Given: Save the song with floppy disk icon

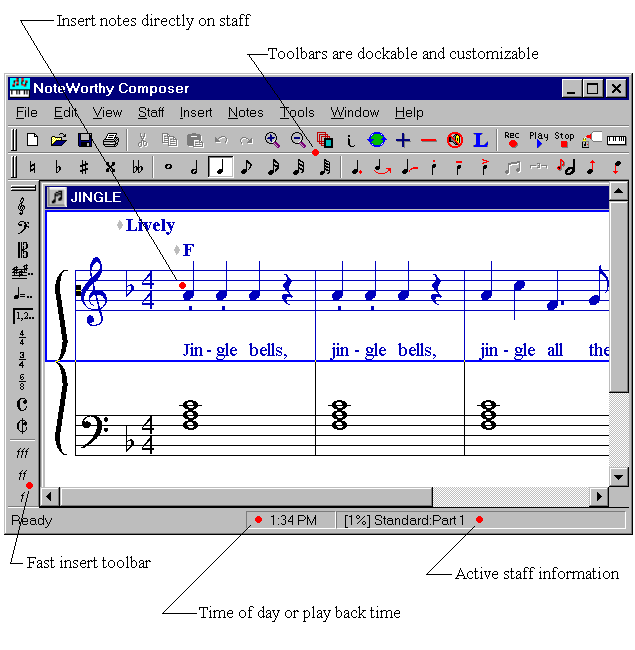Looking at the screenshot, I should (85, 140).
